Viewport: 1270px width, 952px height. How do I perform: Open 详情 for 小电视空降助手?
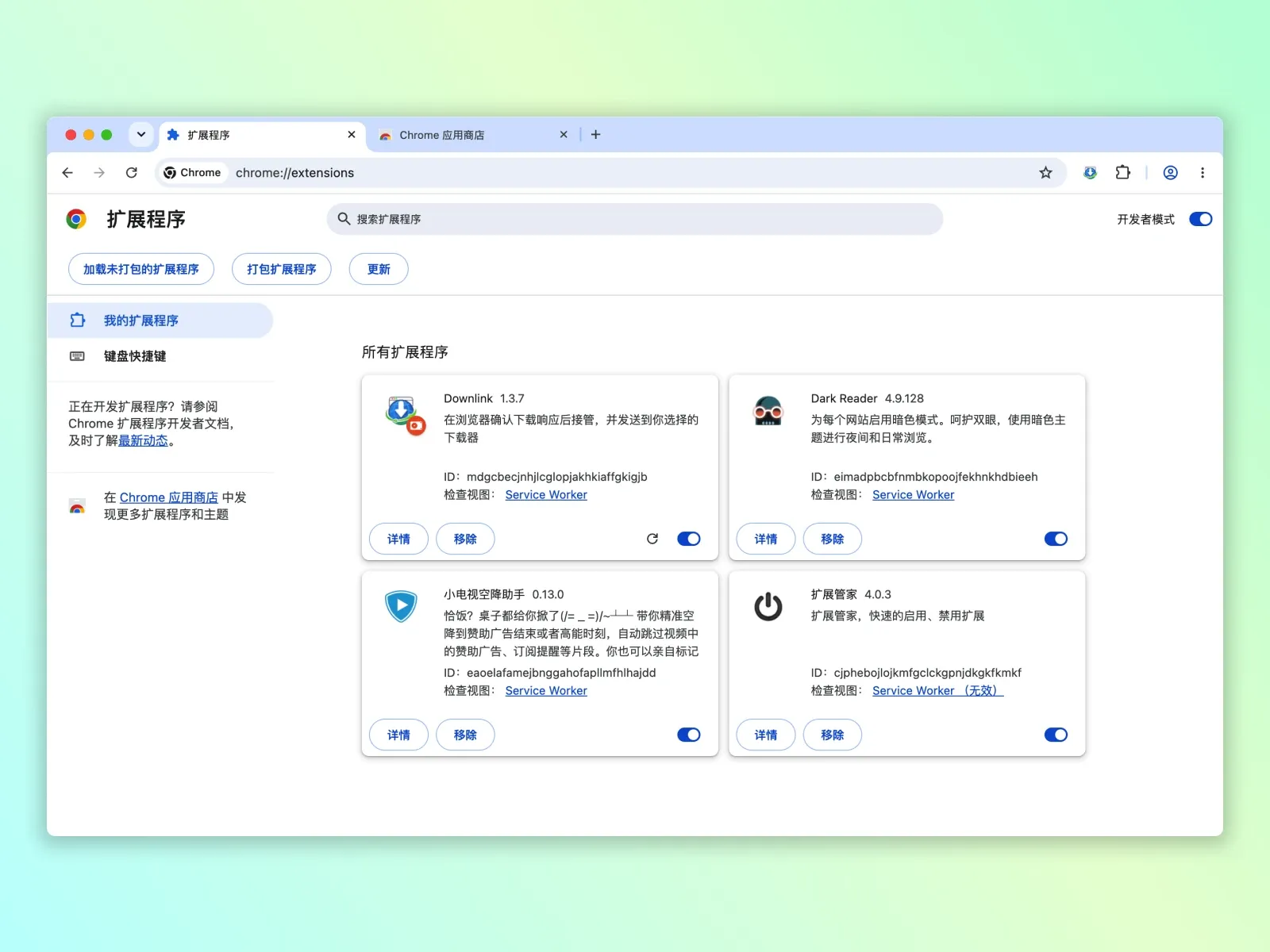[x=398, y=735]
